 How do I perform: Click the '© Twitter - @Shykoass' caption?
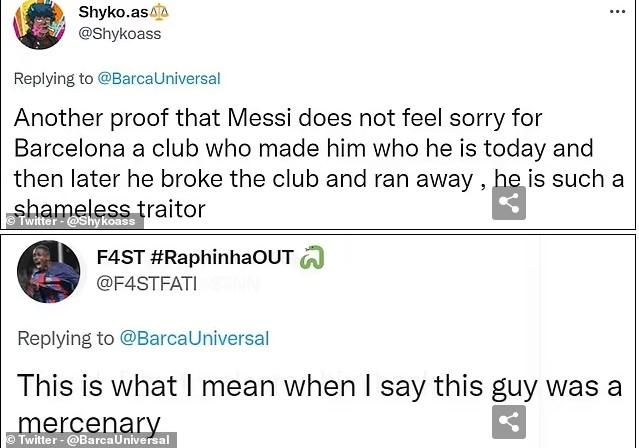pyautogui.click(x=72, y=221)
